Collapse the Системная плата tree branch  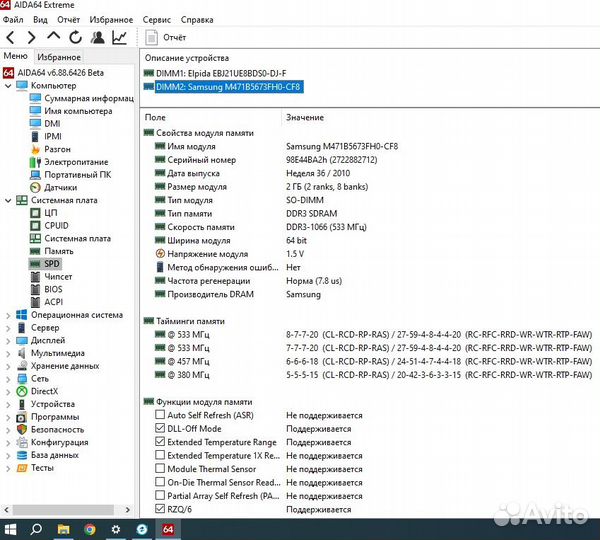pos(9,200)
